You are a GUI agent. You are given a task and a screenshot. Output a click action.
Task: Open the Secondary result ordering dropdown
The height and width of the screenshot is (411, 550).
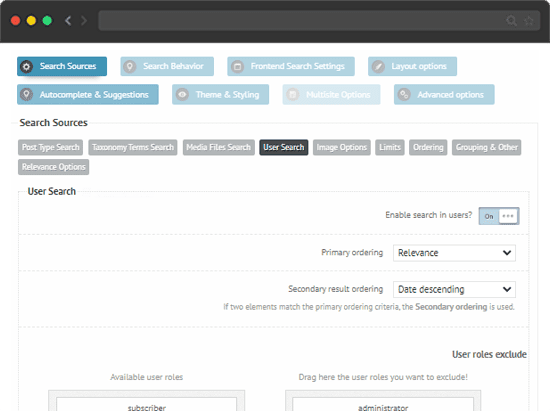[454, 289]
